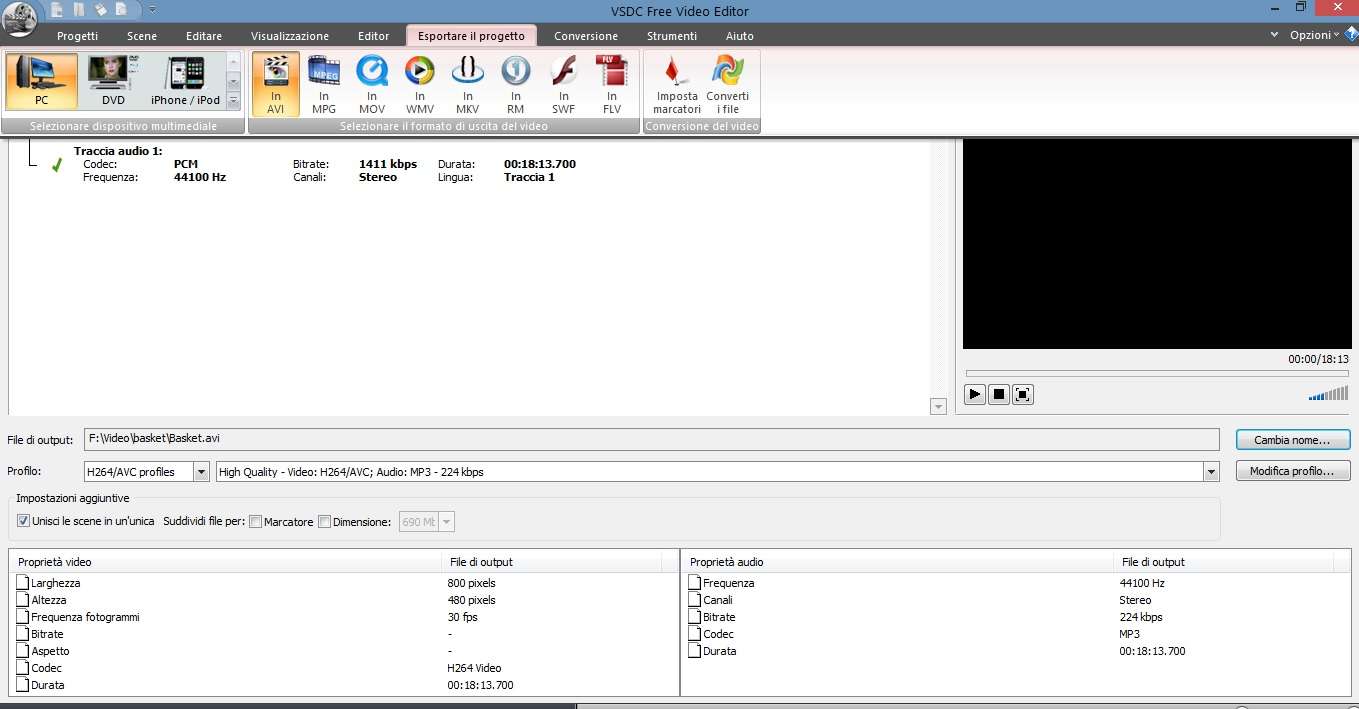Image resolution: width=1359 pixels, height=709 pixels.
Task: Select DVD as the multimedia device
Action: click(x=114, y=81)
